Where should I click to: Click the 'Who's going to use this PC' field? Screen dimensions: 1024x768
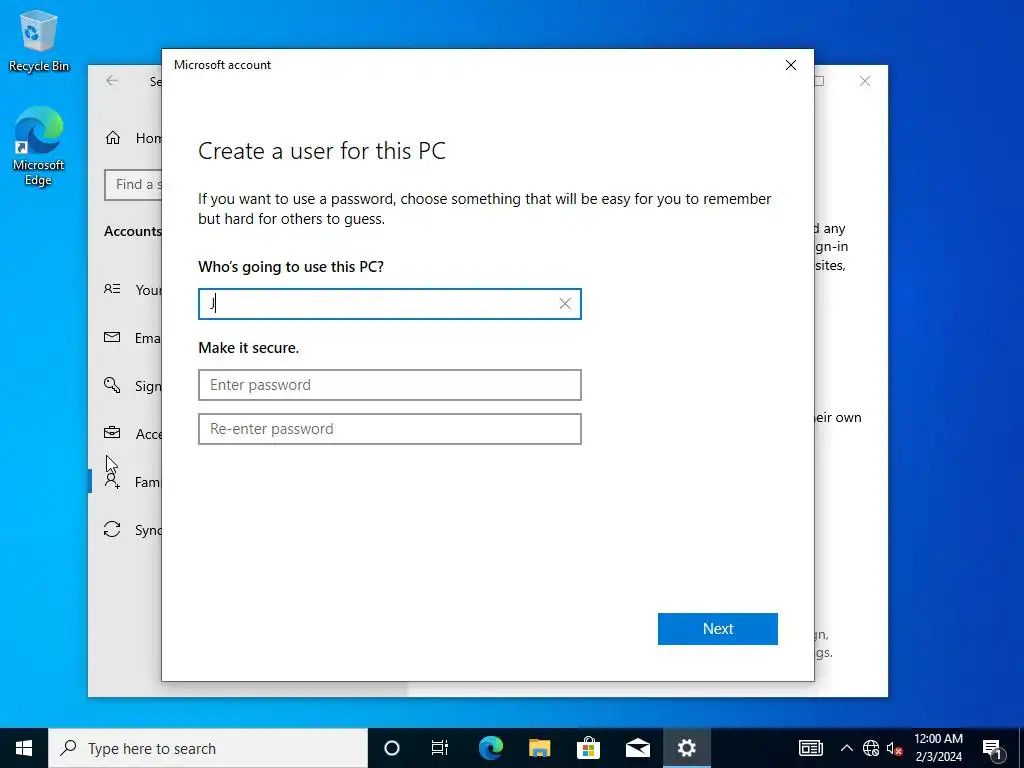pyautogui.click(x=390, y=304)
